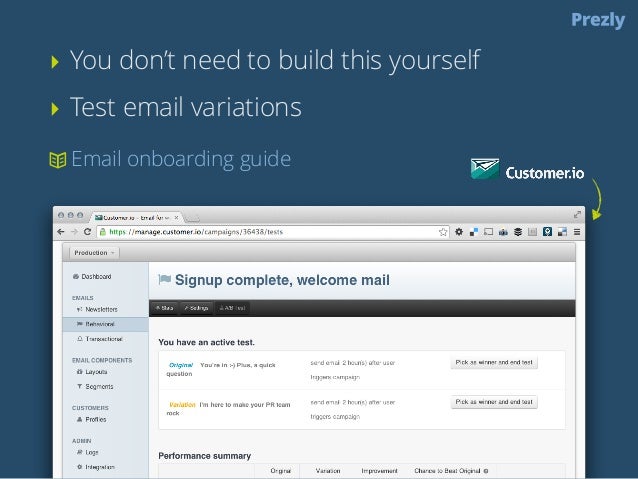This screenshot has width=638, height=479.
Task: Pick Original as winner and end test
Action: coord(494,362)
